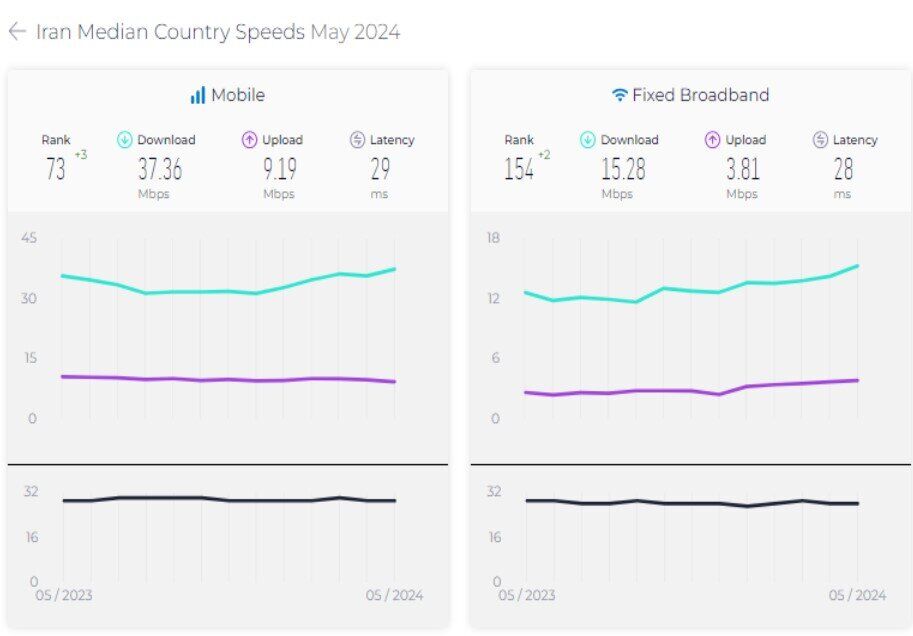Click the dark latency line in Mobile chart
Screen dimensions: 913x636
[228, 499]
